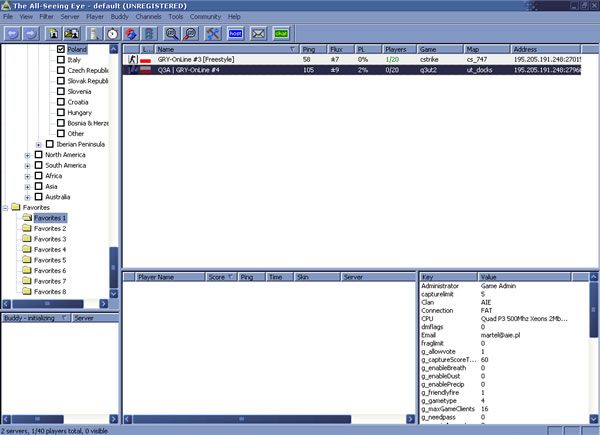This screenshot has height=435, width=600.
Task: Click the back arrow toolbar button
Action: [x=12, y=33]
